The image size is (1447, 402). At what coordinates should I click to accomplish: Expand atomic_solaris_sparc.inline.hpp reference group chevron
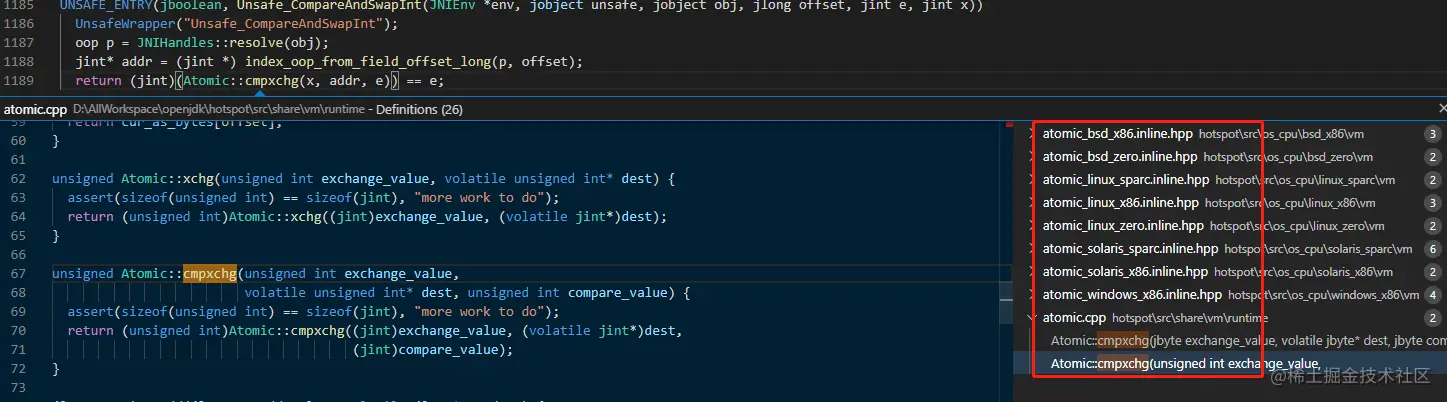(1032, 249)
